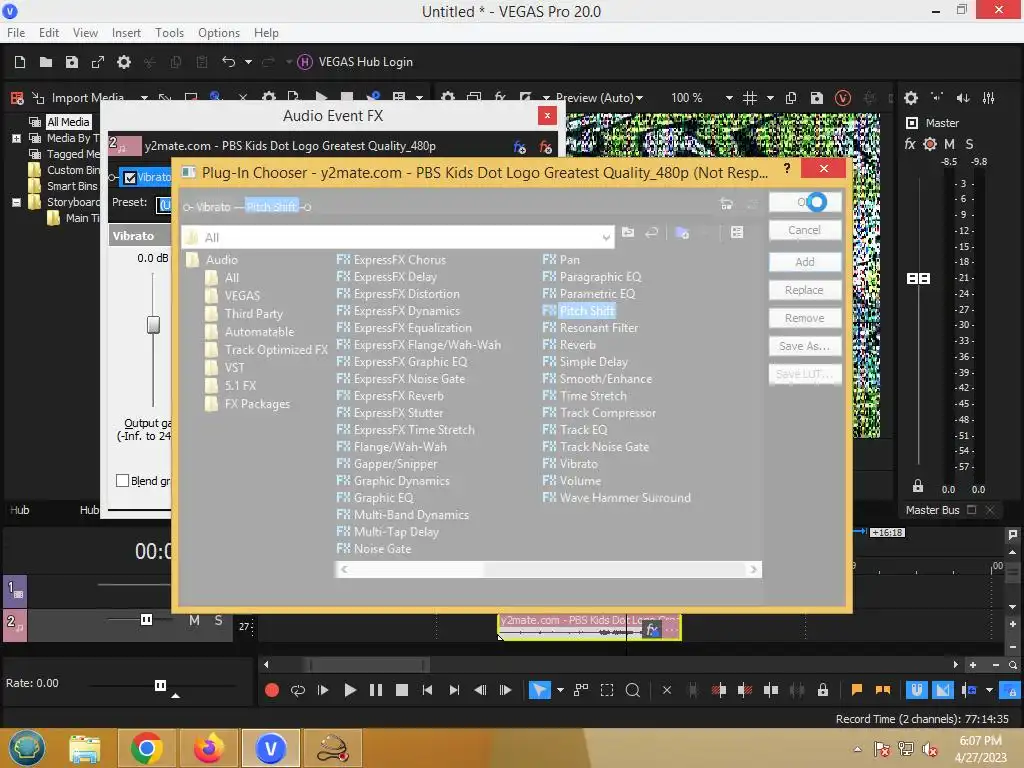Click the Remove plug-in button
The width and height of the screenshot is (1024, 768).
pos(805,318)
